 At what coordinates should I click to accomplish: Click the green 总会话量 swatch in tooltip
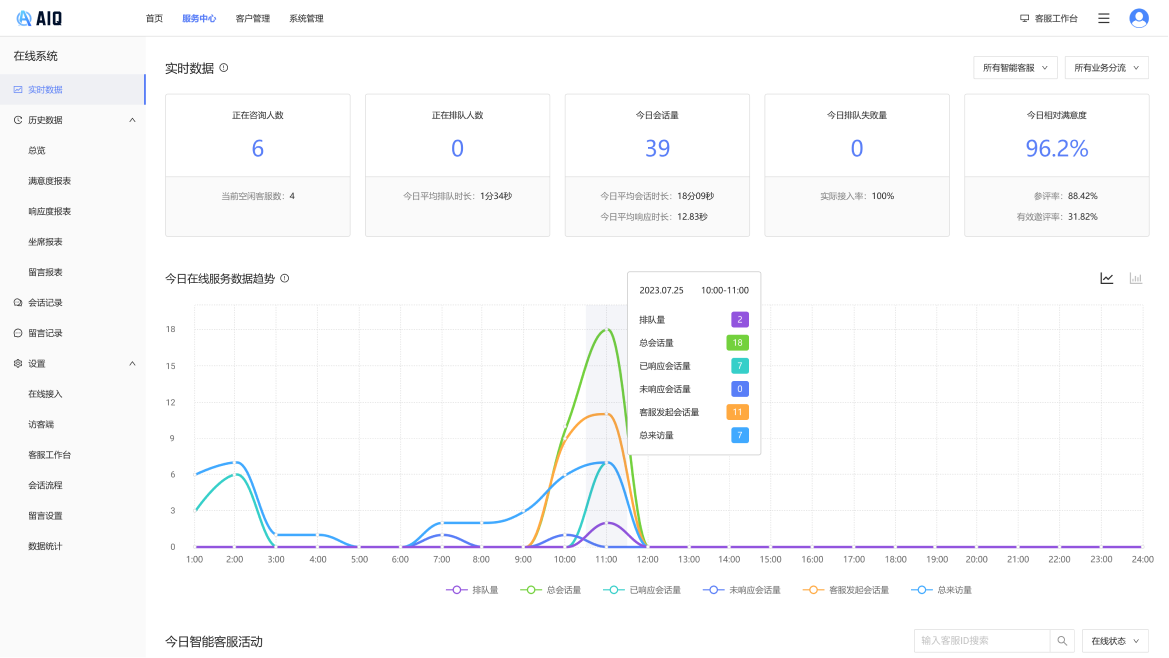click(737, 343)
